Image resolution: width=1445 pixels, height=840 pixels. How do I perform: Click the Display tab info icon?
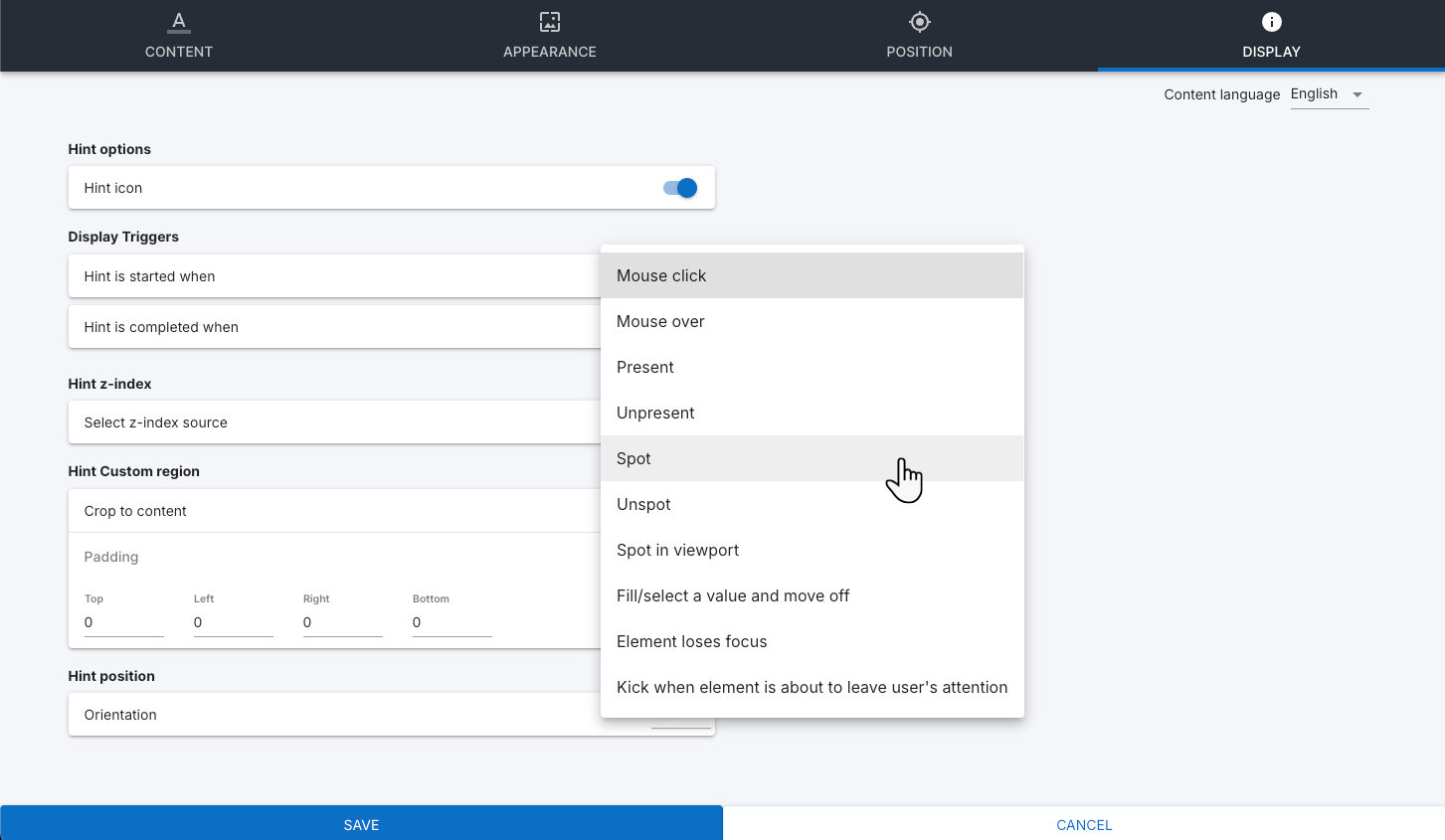(x=1271, y=22)
